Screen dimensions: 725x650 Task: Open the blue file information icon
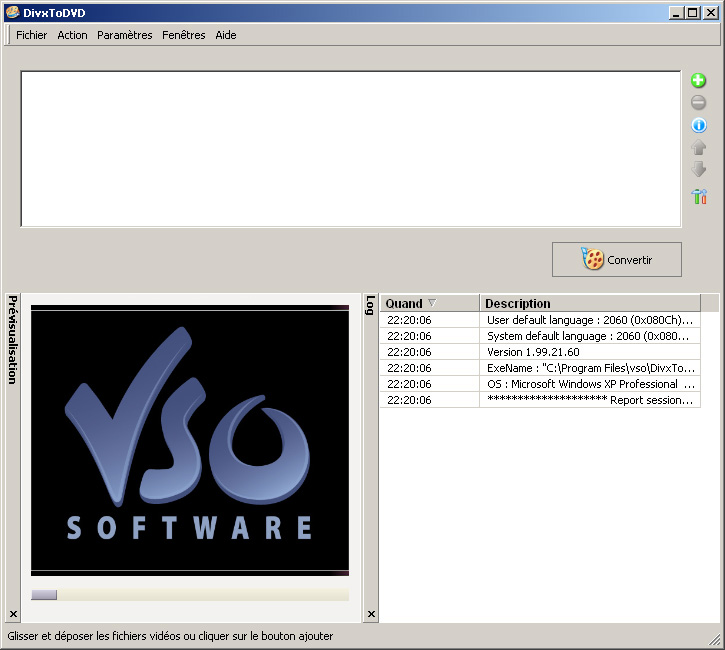[x=699, y=125]
